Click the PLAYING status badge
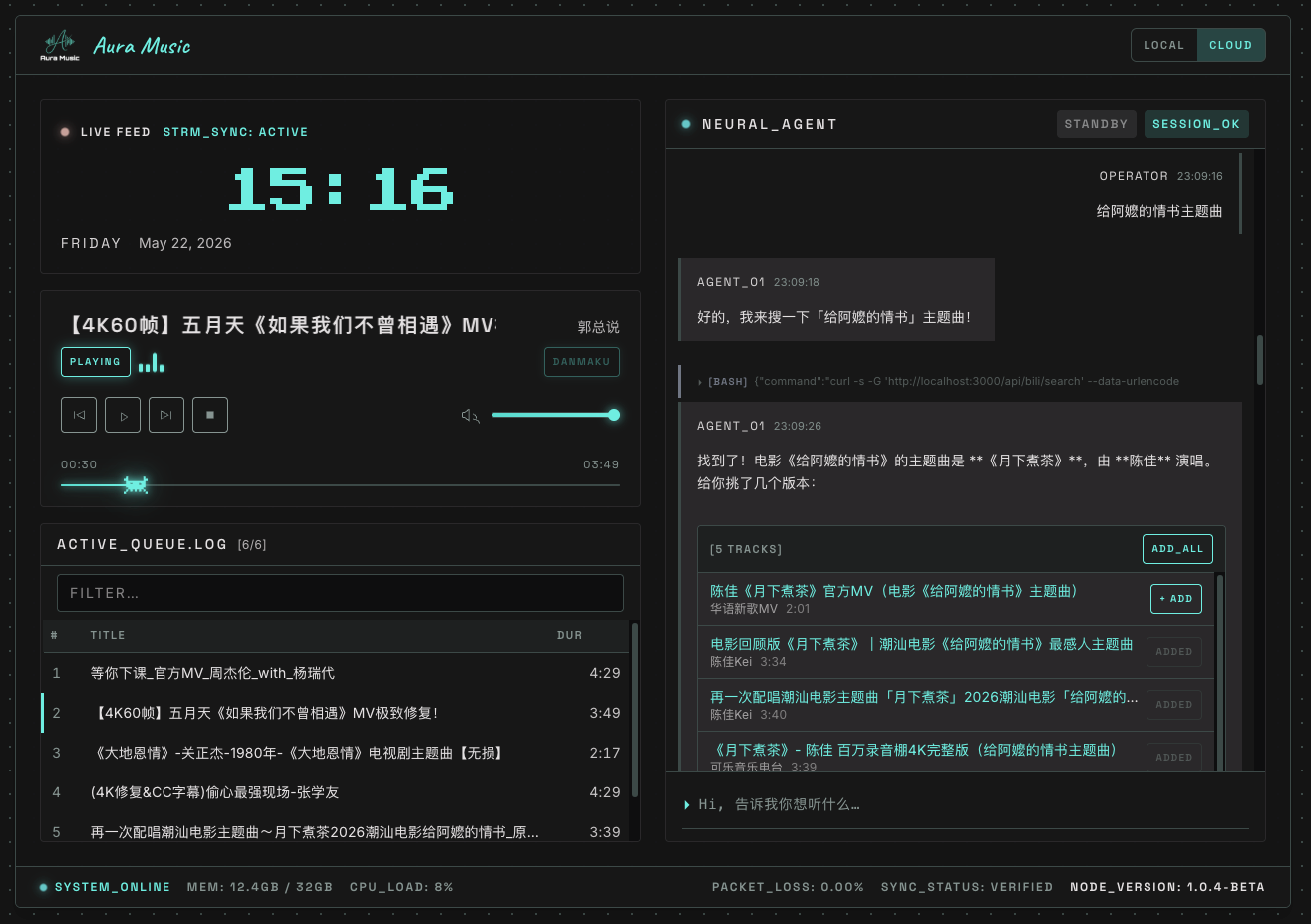 pyautogui.click(x=96, y=362)
